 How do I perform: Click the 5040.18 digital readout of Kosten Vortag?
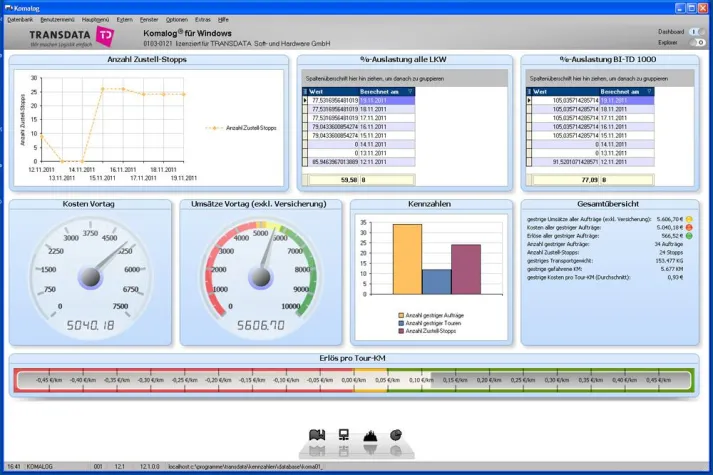click(x=90, y=325)
